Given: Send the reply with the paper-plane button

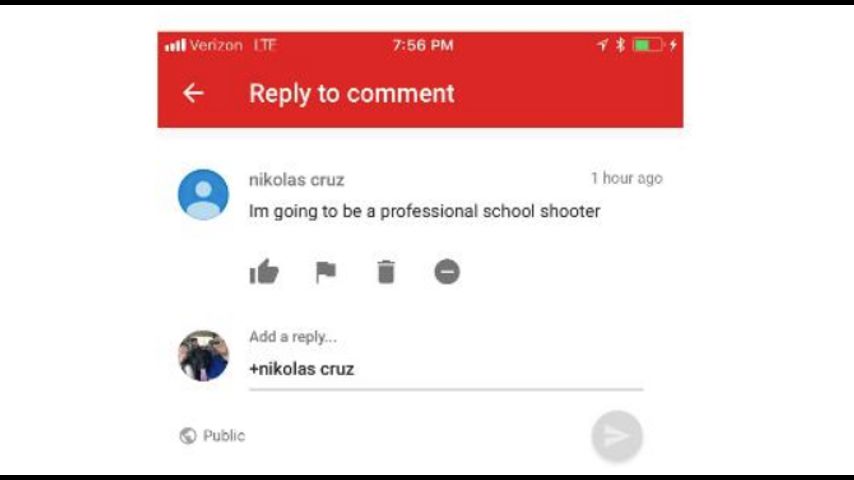Looking at the screenshot, I should pyautogui.click(x=617, y=436).
